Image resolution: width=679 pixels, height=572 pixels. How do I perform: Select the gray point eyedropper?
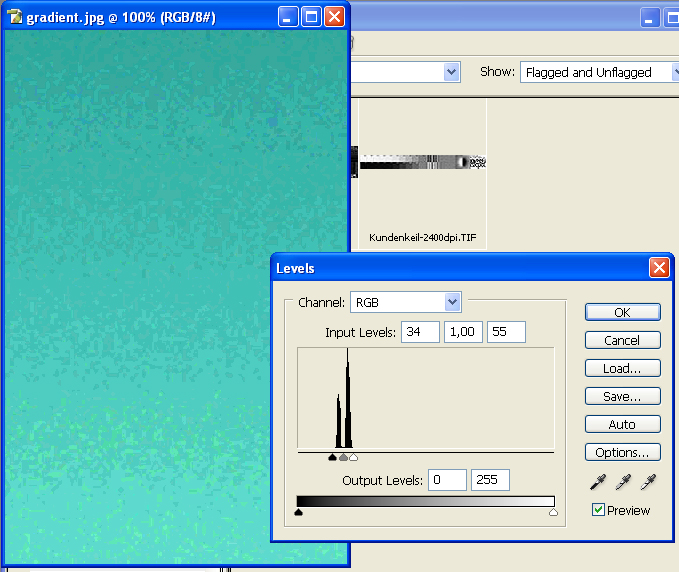(623, 482)
